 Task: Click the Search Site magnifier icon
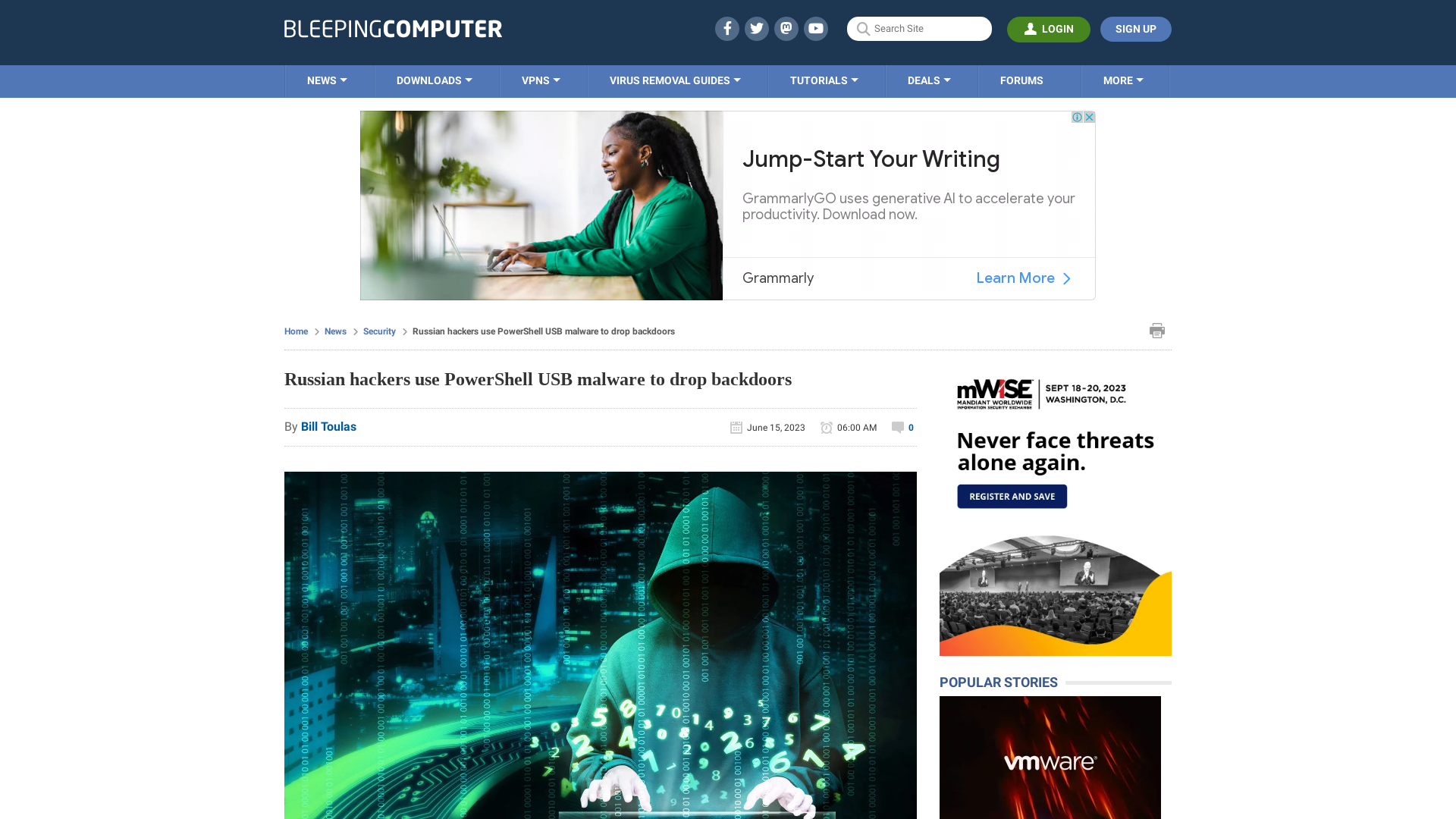pos(863,29)
